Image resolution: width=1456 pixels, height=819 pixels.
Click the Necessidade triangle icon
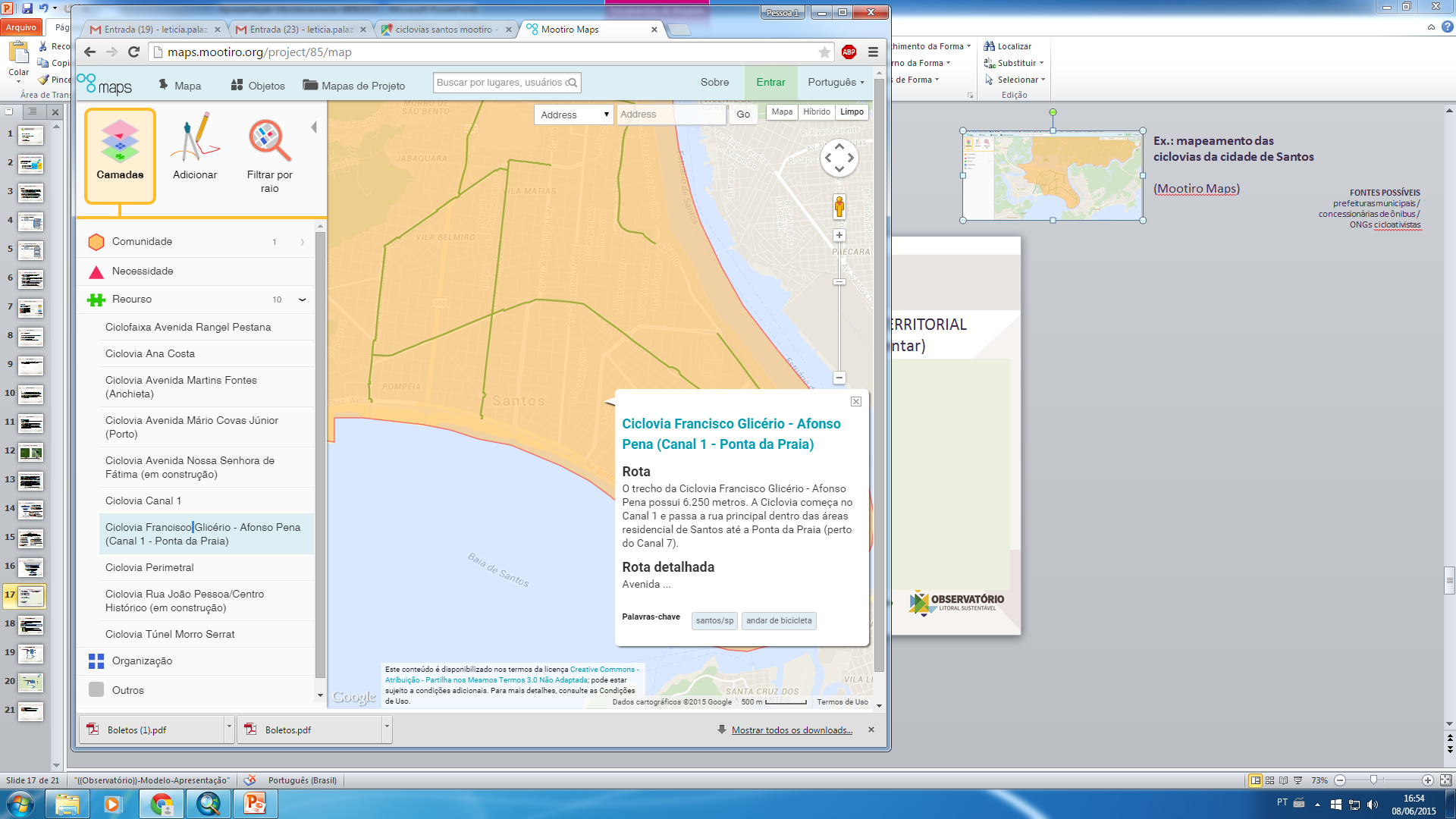pos(96,271)
